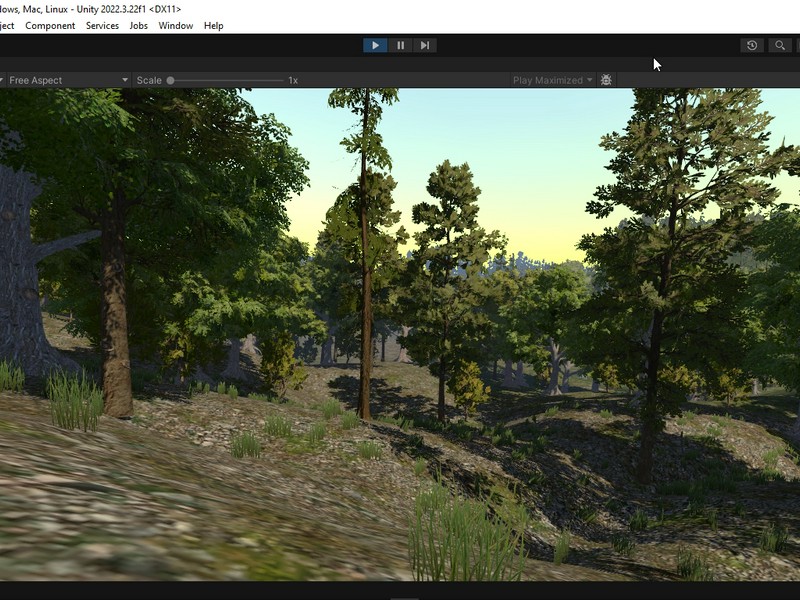Viewport: 800px width, 600px height.
Task: Click the Step frame button
Action: coord(425,45)
